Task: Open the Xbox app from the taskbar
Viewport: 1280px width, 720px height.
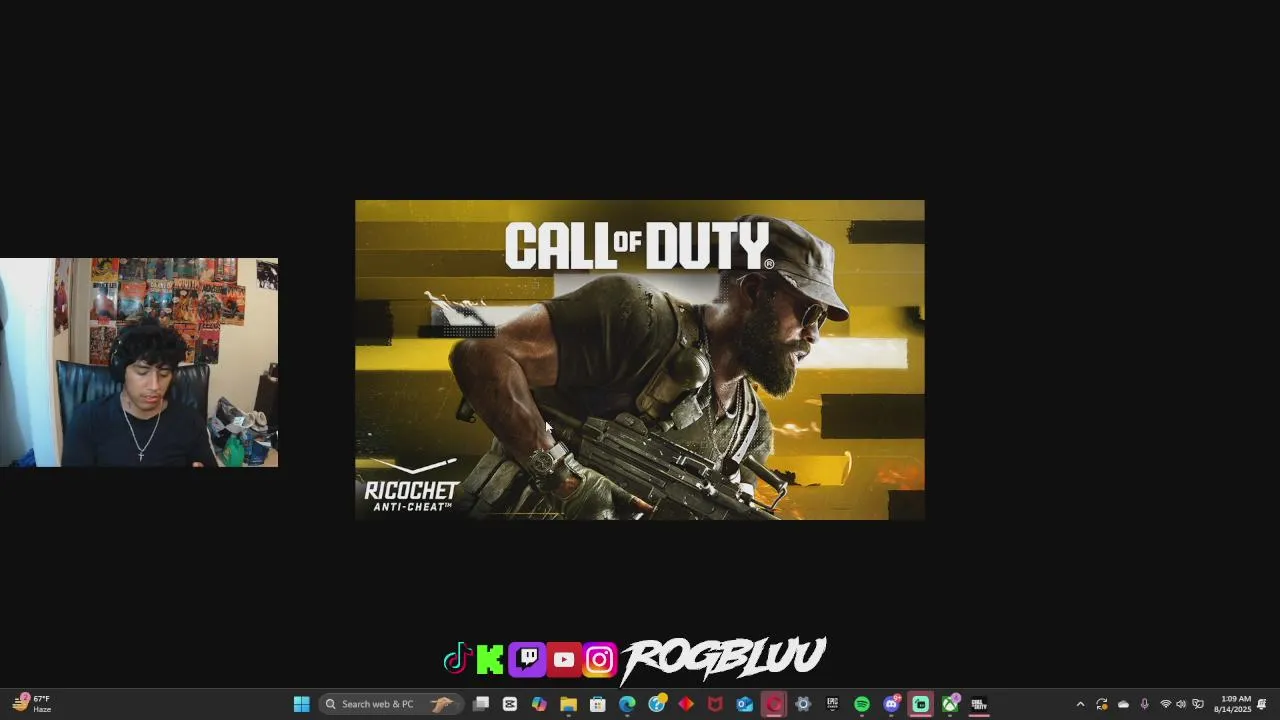Action: pos(950,704)
